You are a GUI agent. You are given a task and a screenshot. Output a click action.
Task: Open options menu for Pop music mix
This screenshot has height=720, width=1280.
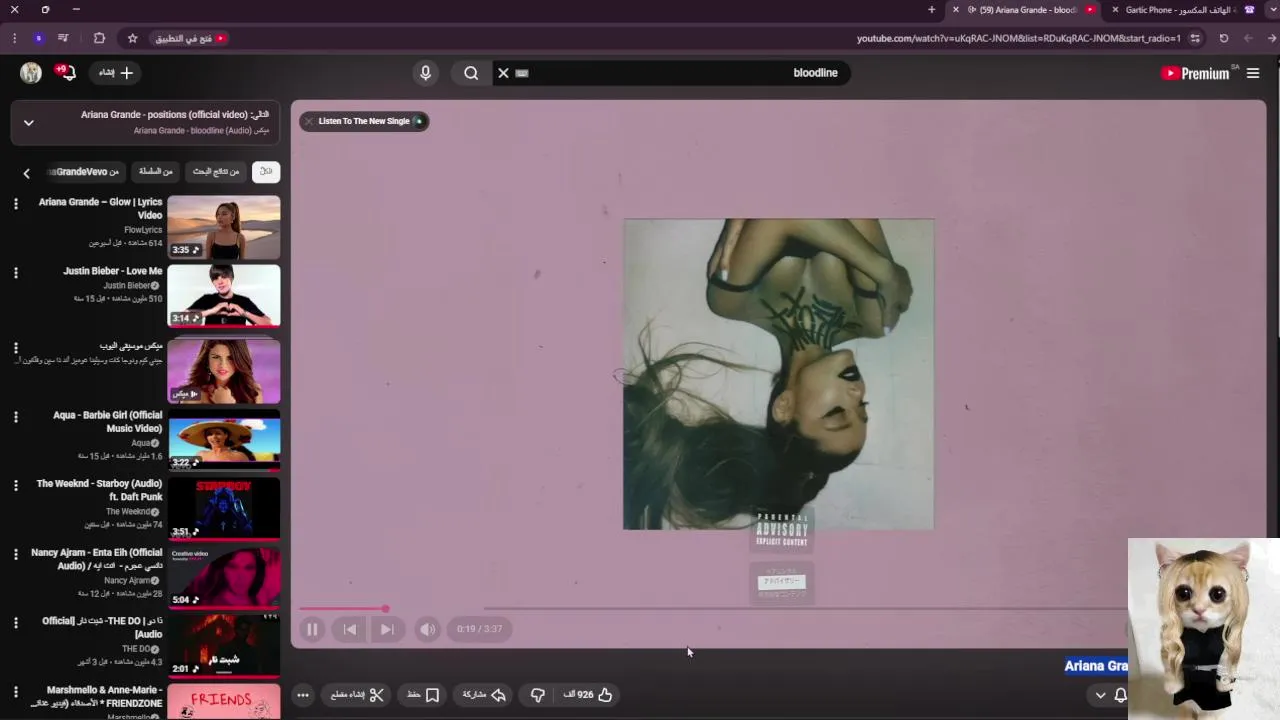coord(15,348)
